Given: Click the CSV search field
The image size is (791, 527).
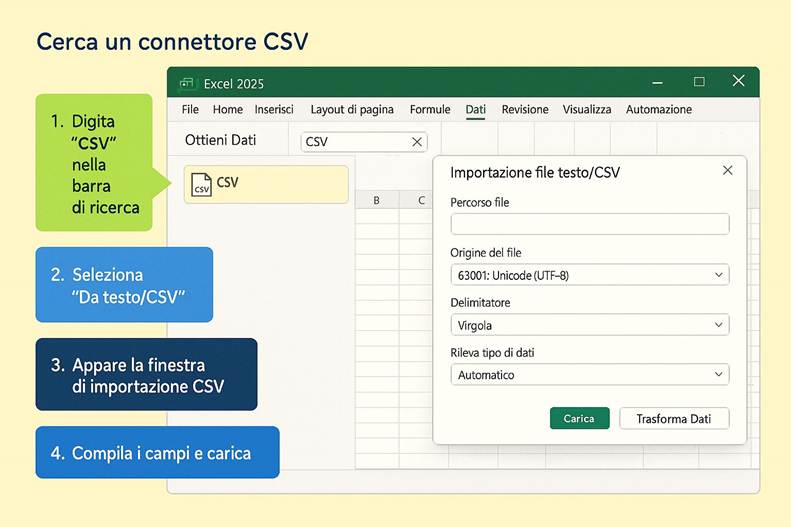Looking at the screenshot, I should pos(364,142).
